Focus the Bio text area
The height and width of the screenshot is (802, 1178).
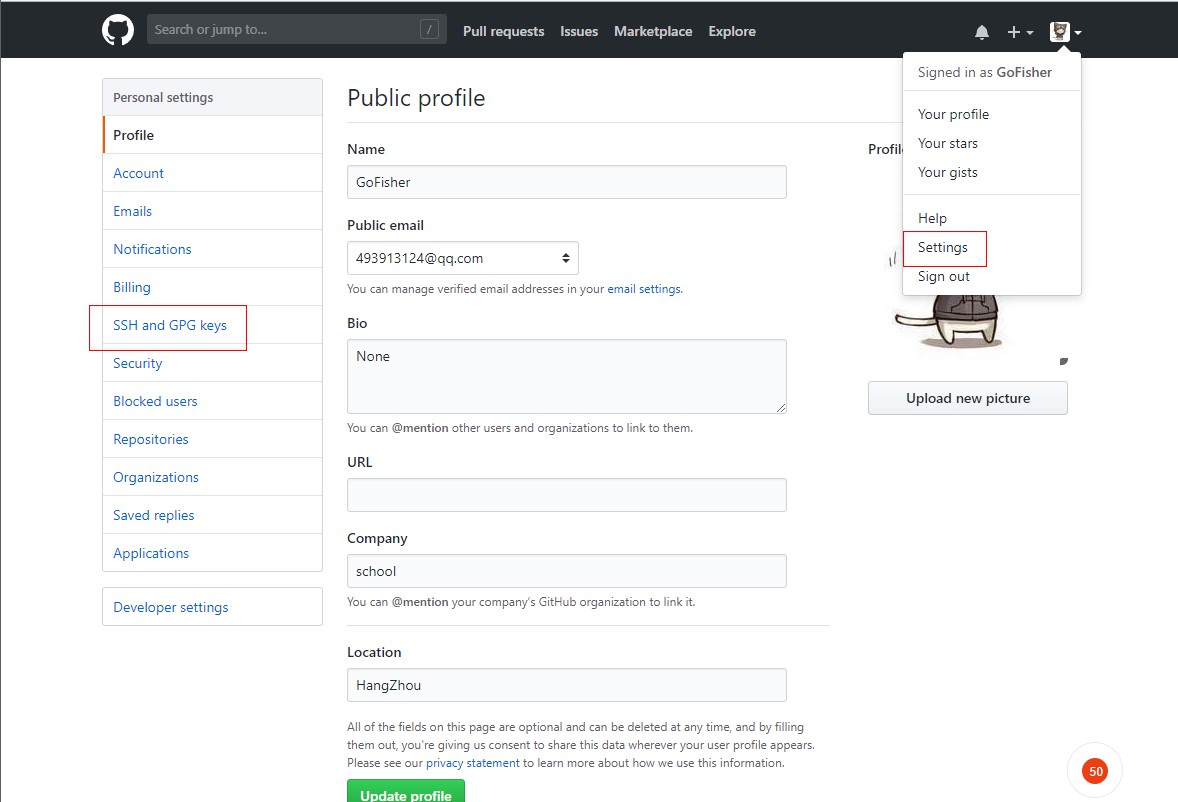tap(567, 376)
